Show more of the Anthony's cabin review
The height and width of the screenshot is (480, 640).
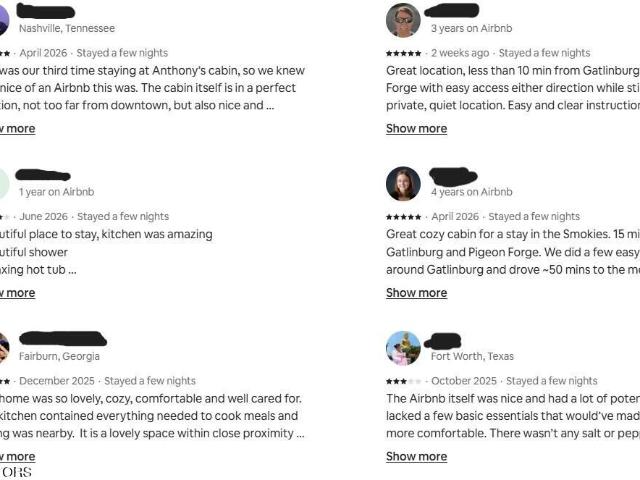click(18, 129)
